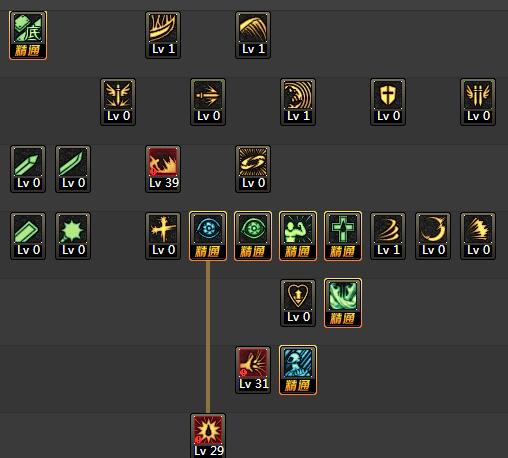The height and width of the screenshot is (458, 508).
Task: Click the golden whirlwind skill at Lv 1
Action: point(388,236)
